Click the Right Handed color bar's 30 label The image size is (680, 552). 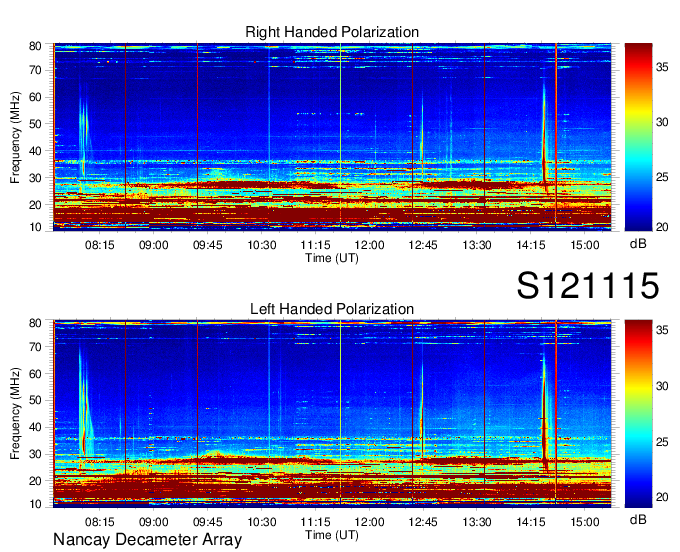click(x=662, y=122)
